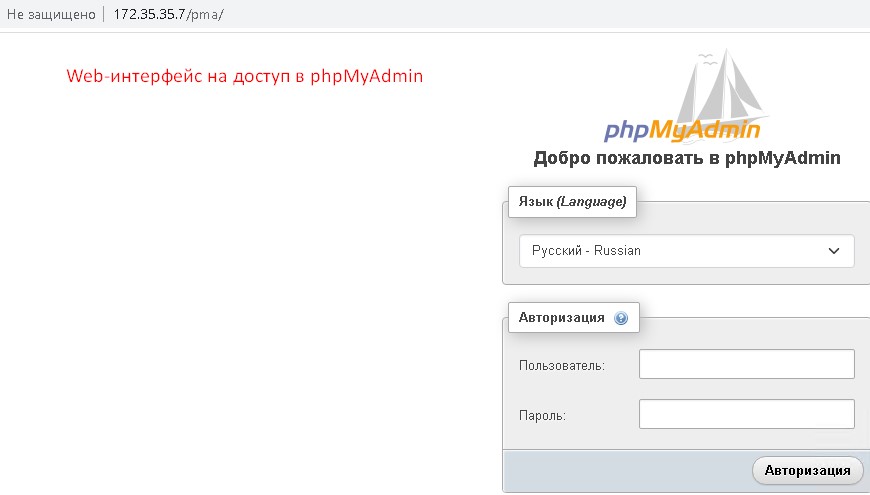This screenshot has width=870, height=495.
Task: Click the orange and blue phpMyAdmin logo text
Action: click(681, 130)
